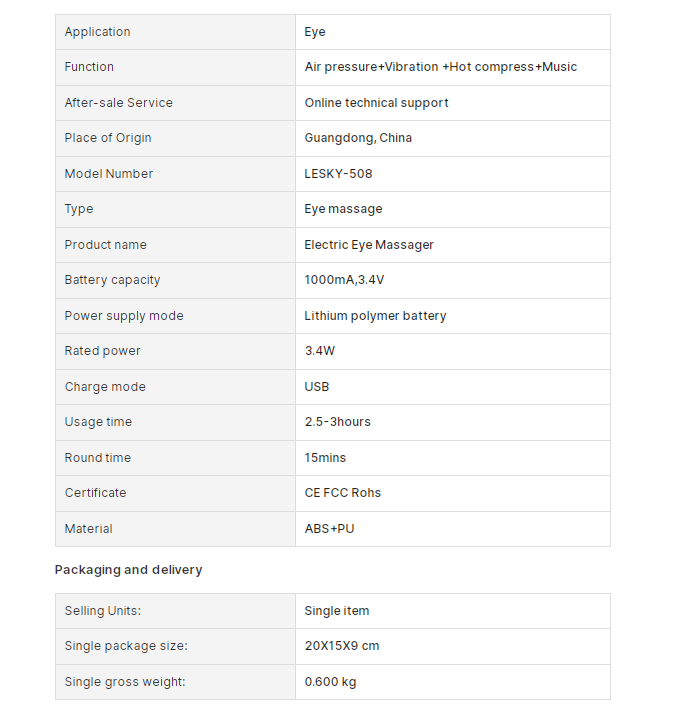This screenshot has width=691, height=710.
Task: Click the Packaging and delivery heading
Action: [x=129, y=570]
